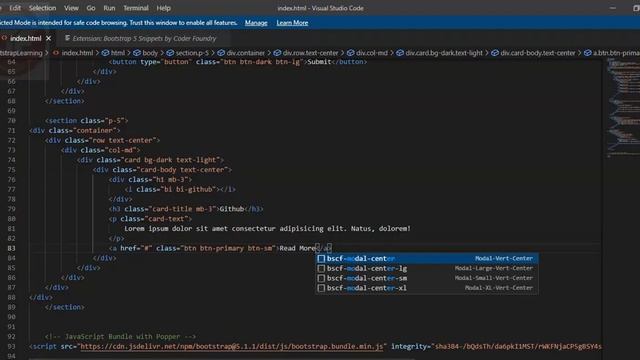The height and width of the screenshot is (360, 640).
Task: Click line number 83 in the gutter
Action: [11, 248]
